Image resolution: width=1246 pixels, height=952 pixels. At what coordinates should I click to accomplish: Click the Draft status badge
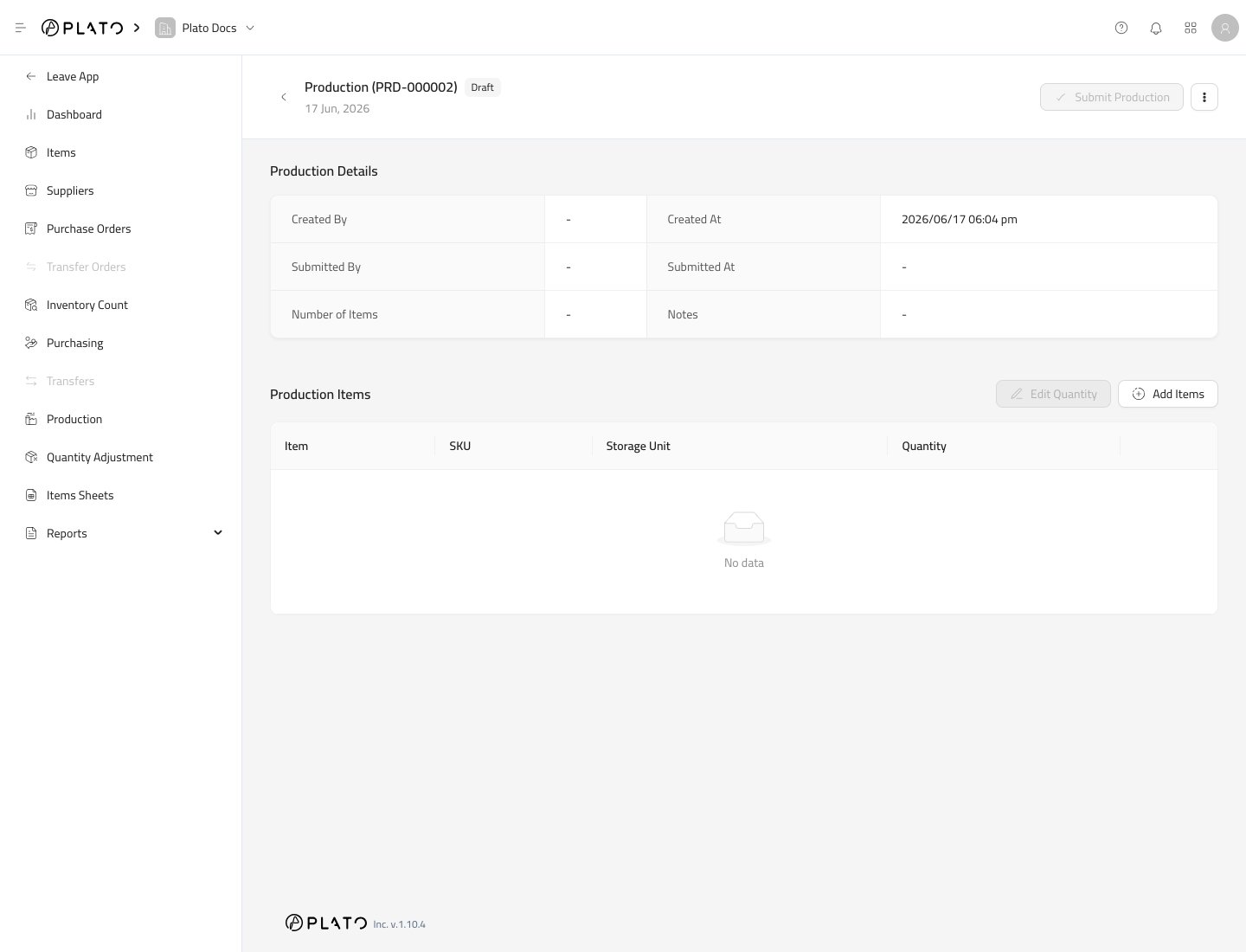click(x=483, y=87)
